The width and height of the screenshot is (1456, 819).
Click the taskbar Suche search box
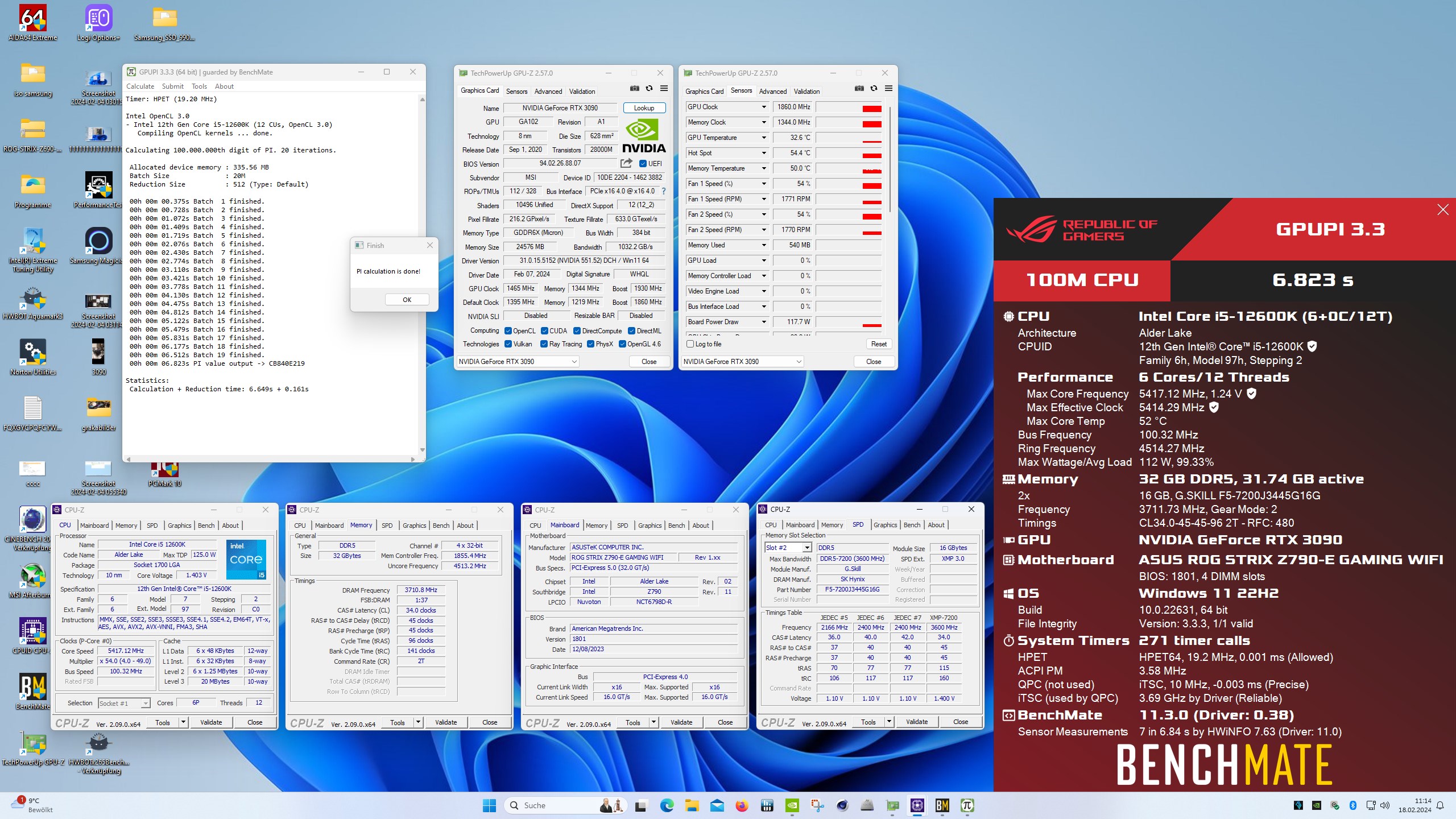point(566,805)
